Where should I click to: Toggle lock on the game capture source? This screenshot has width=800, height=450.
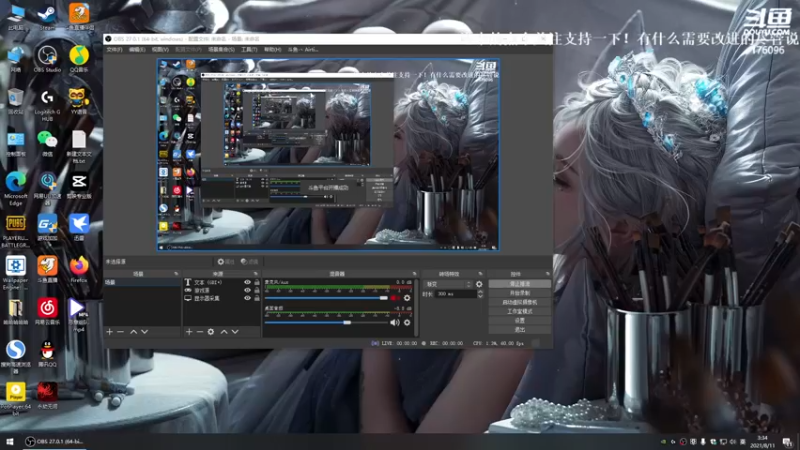tap(257, 290)
